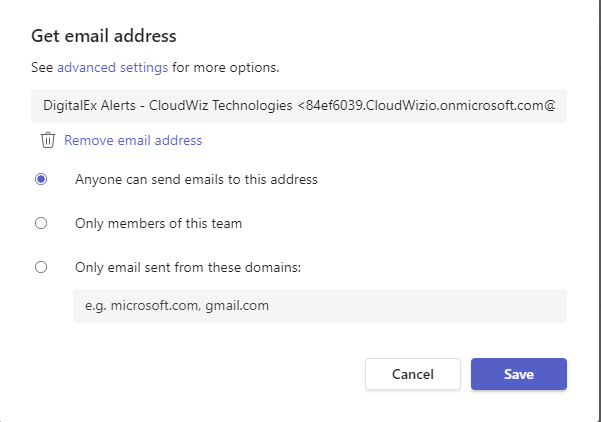This screenshot has height=422, width=601.
Task: Click the word "See" before advanced settings
Action: pos(42,68)
